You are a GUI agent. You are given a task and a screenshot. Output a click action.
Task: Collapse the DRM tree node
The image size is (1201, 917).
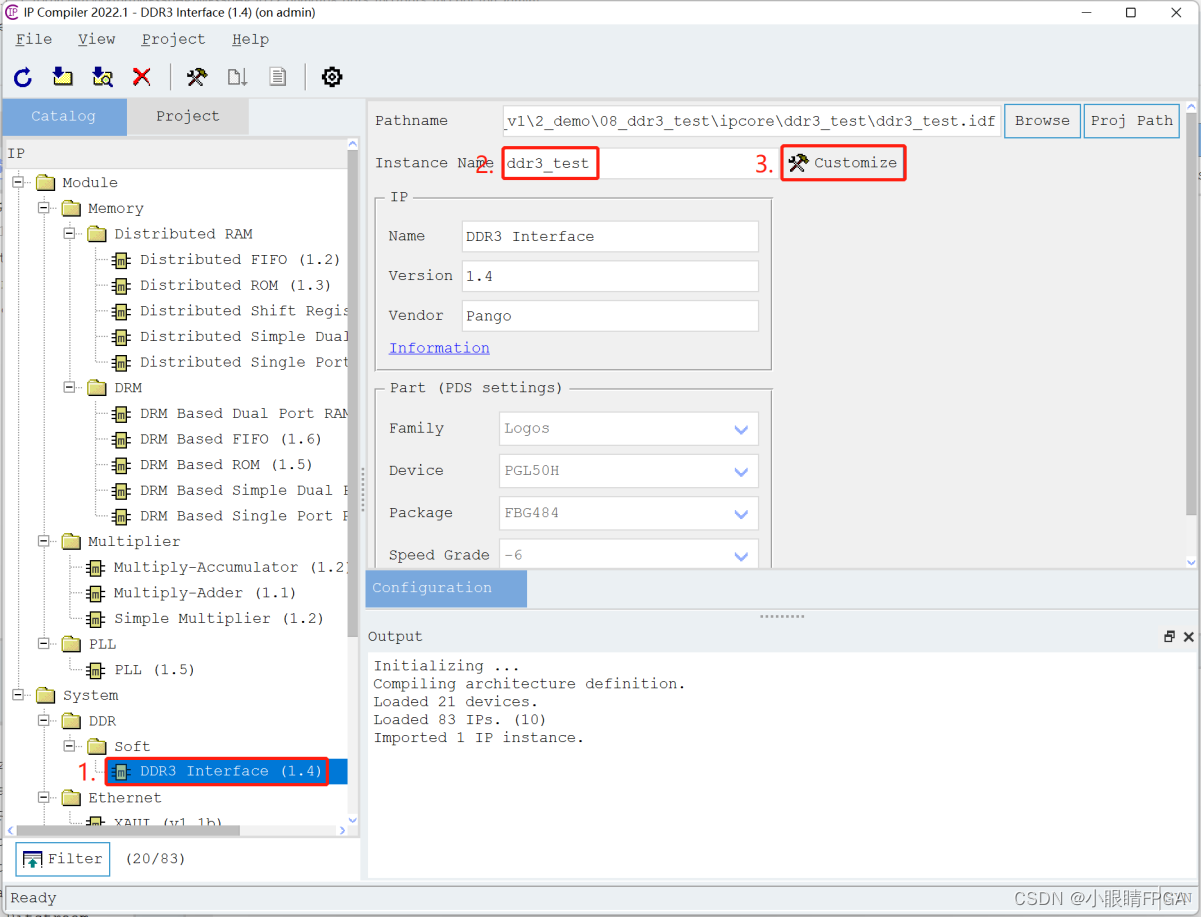click(x=69, y=388)
